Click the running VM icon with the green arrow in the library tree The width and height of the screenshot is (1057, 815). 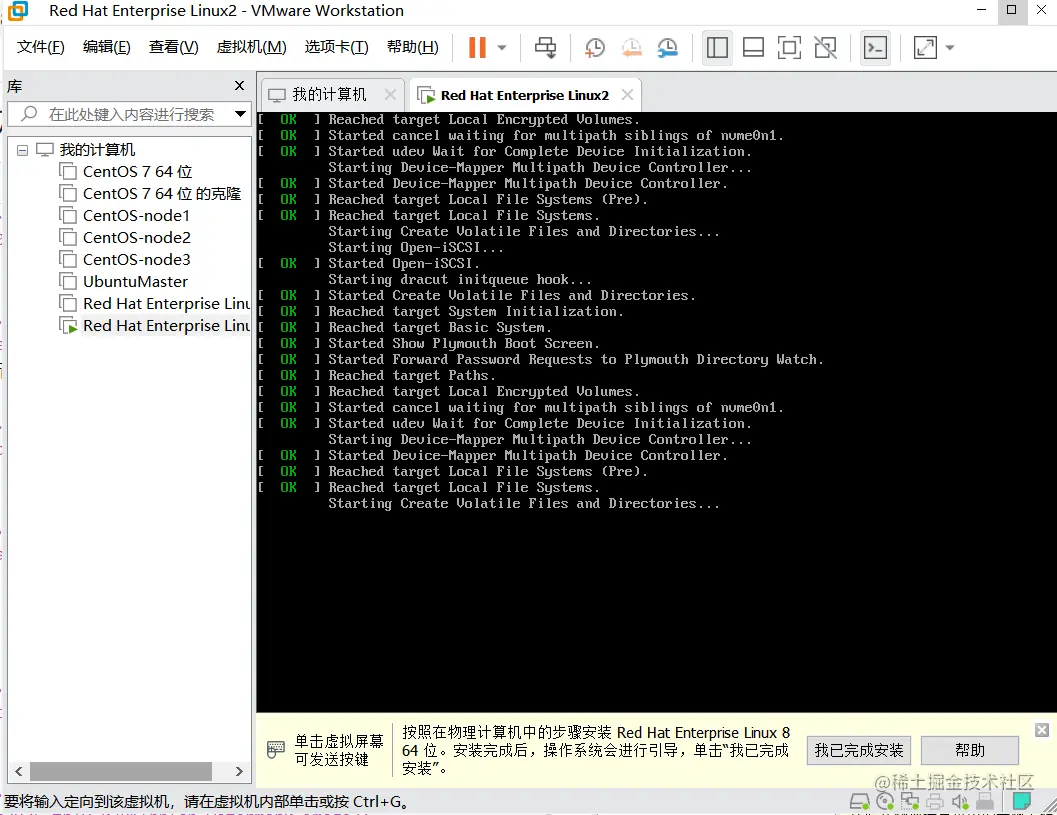click(x=68, y=326)
